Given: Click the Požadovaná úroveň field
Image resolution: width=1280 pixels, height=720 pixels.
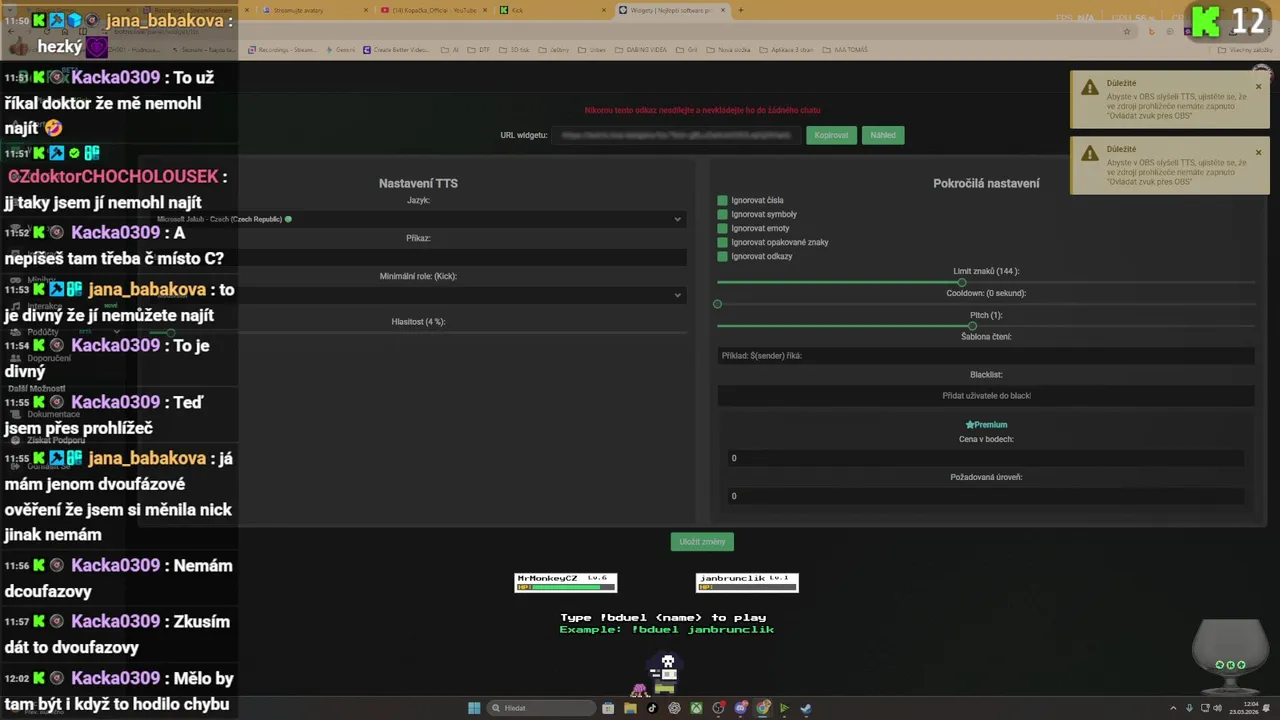Looking at the screenshot, I should tap(986, 496).
